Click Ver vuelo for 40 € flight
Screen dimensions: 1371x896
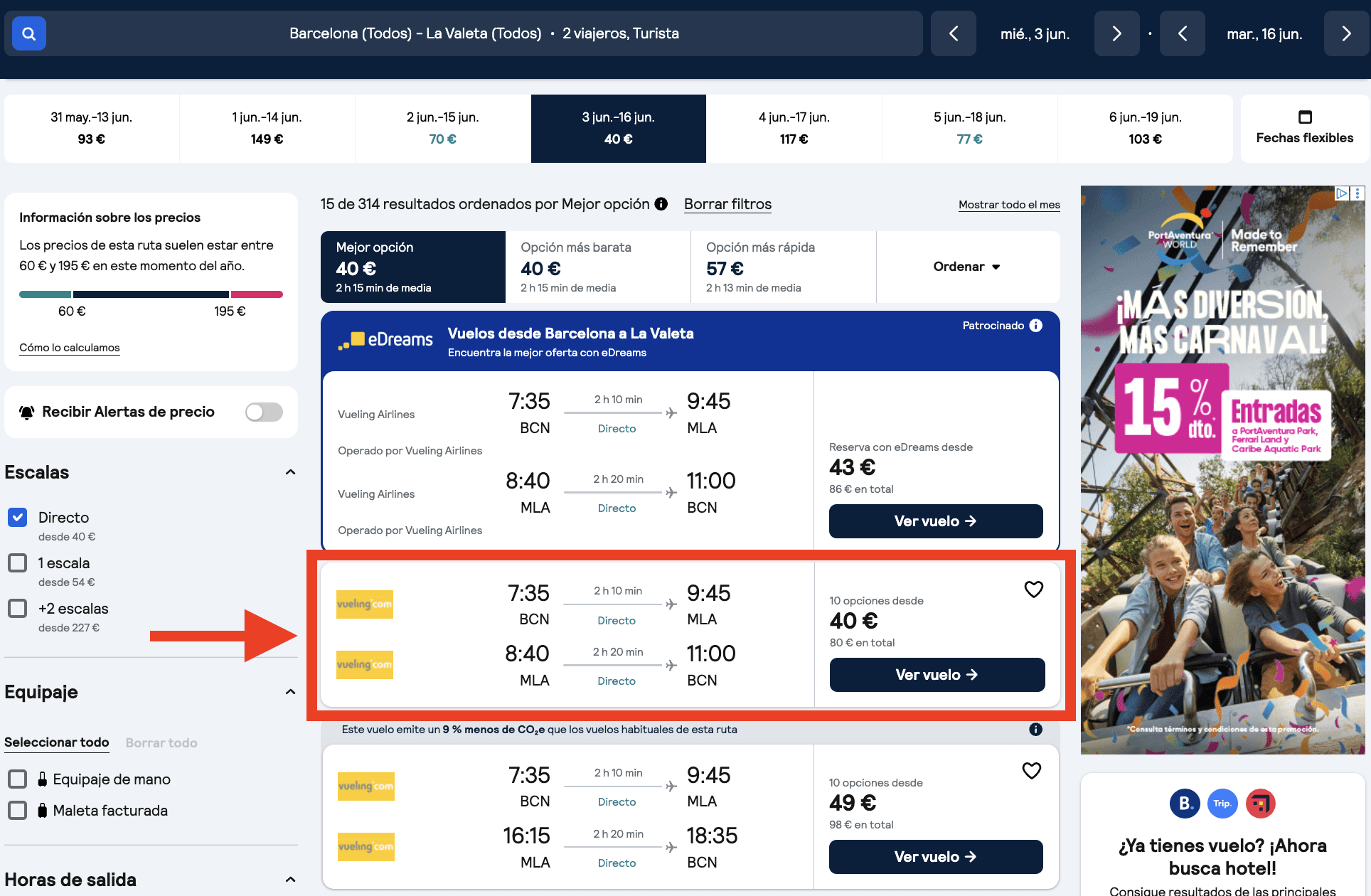pyautogui.click(x=937, y=675)
